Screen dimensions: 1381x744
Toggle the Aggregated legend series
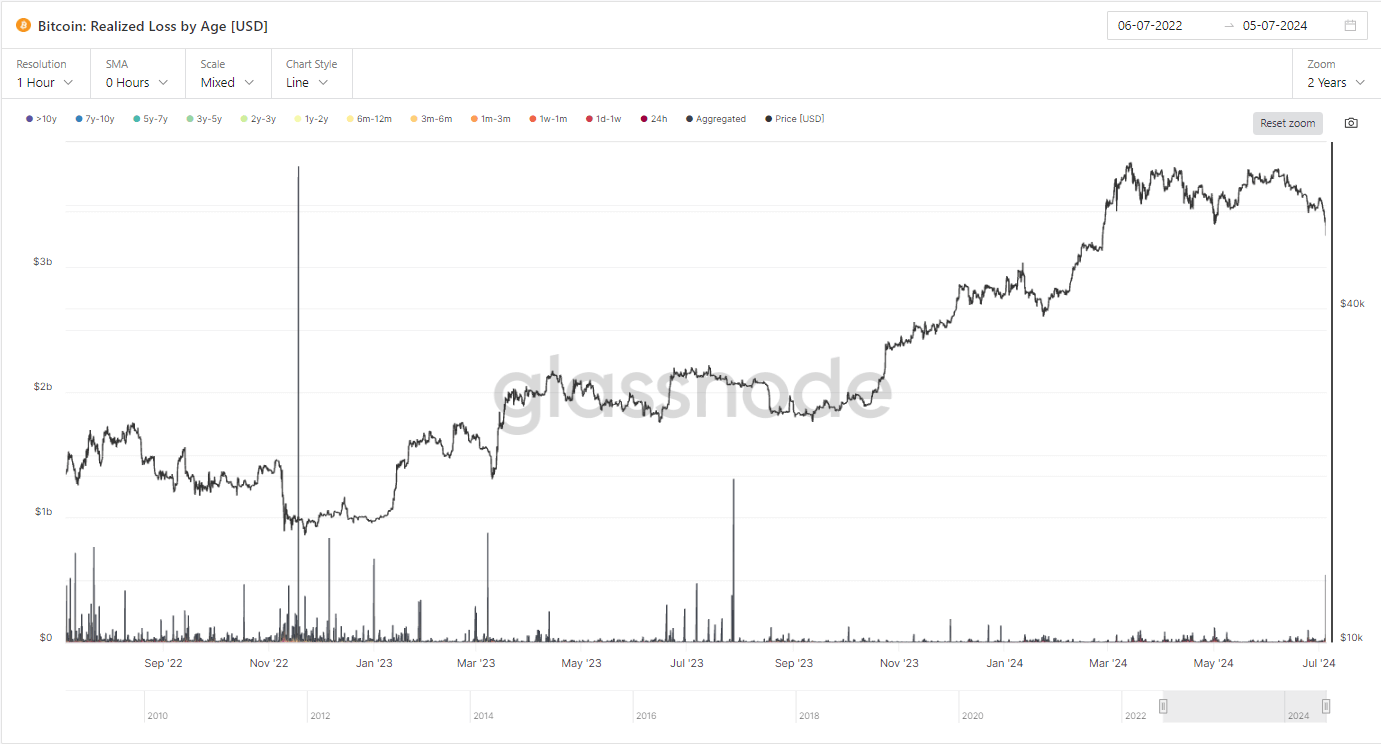pyautogui.click(x=716, y=119)
